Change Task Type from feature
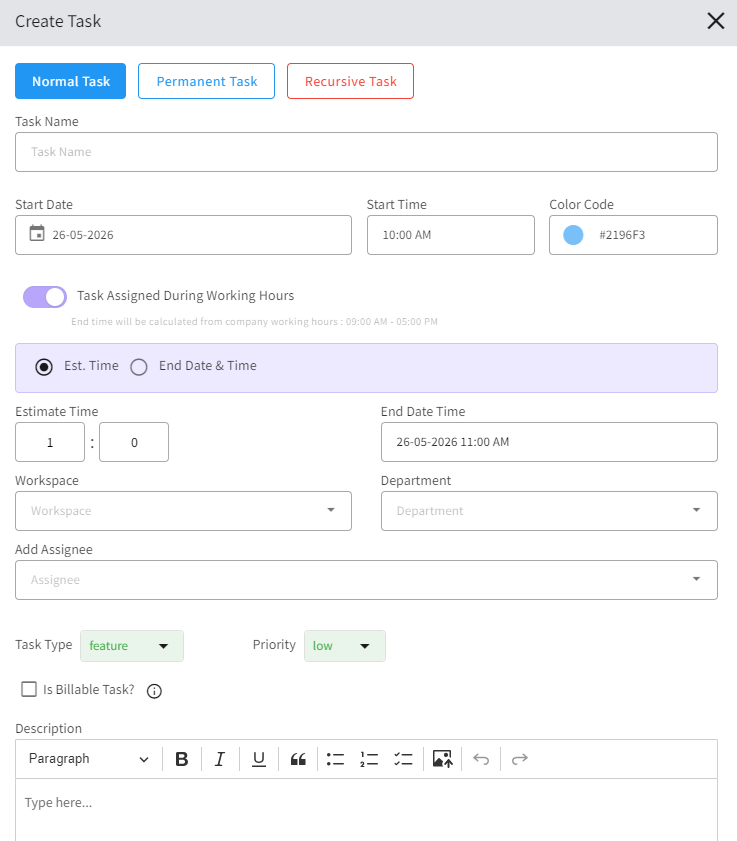737x841 pixels. 132,646
